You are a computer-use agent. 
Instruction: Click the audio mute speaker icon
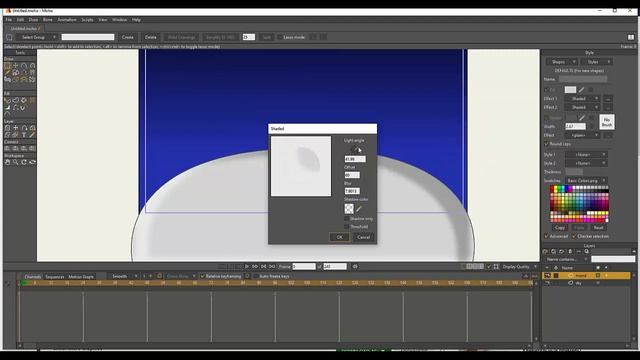pos(355,267)
